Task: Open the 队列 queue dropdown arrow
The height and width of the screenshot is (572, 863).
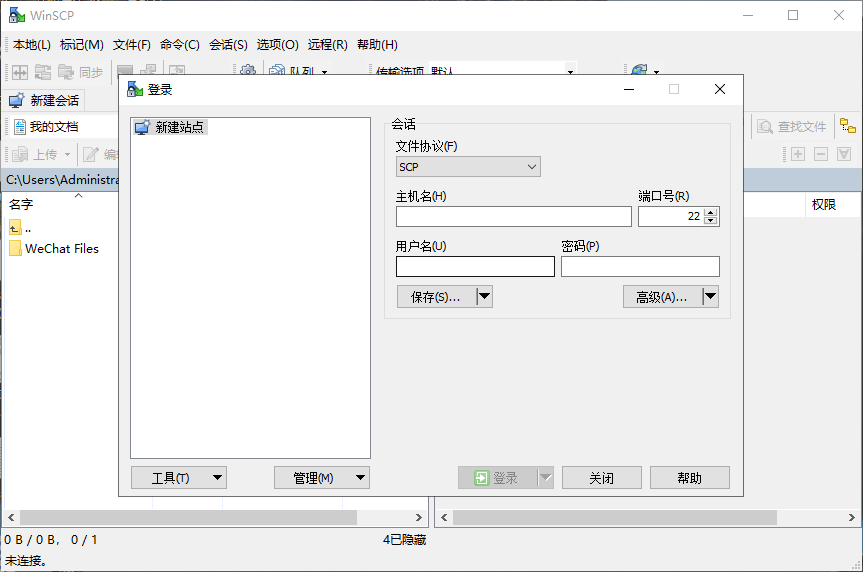Action: point(324,72)
